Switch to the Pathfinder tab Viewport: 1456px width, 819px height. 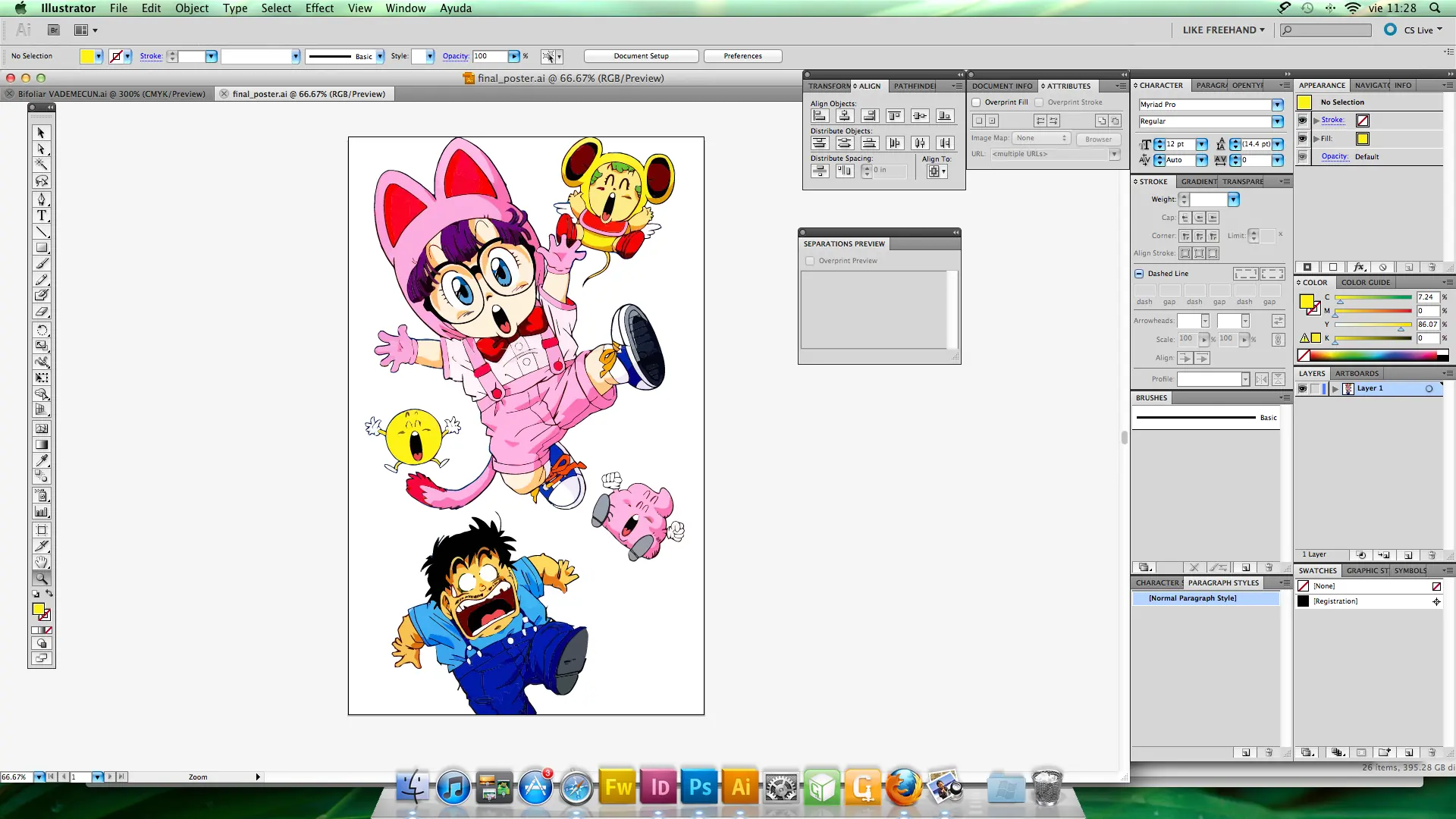(x=915, y=86)
